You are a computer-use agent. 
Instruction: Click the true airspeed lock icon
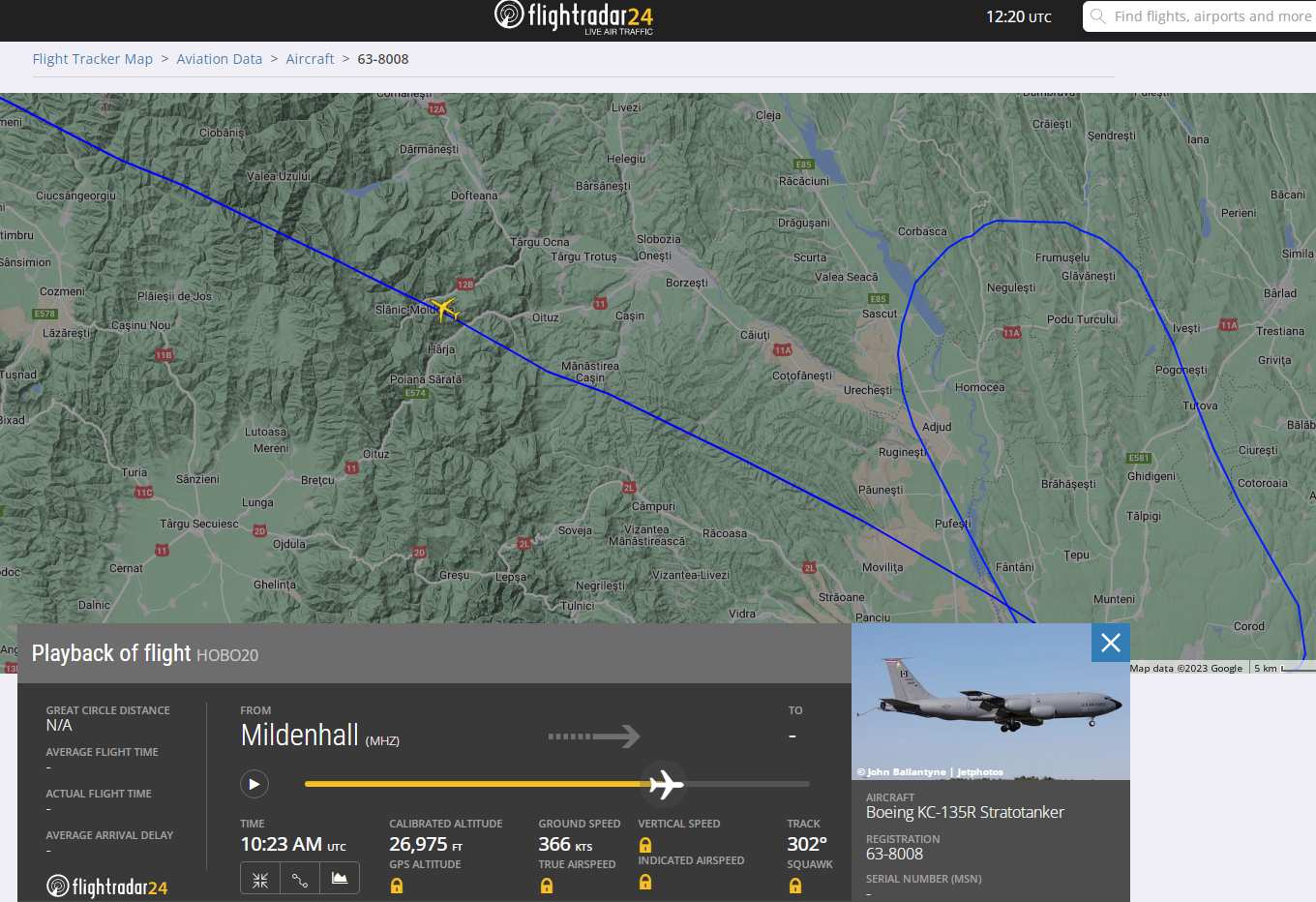[x=547, y=886]
